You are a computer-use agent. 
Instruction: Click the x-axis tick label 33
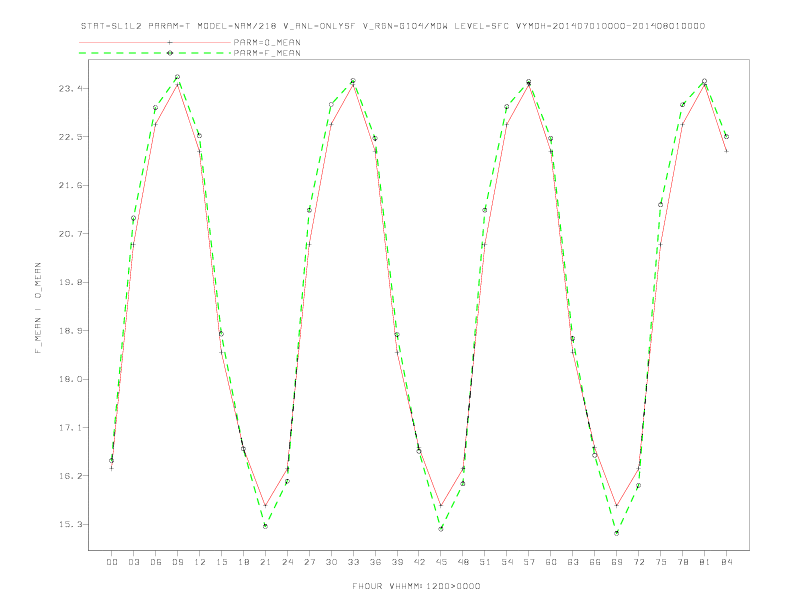(x=353, y=562)
